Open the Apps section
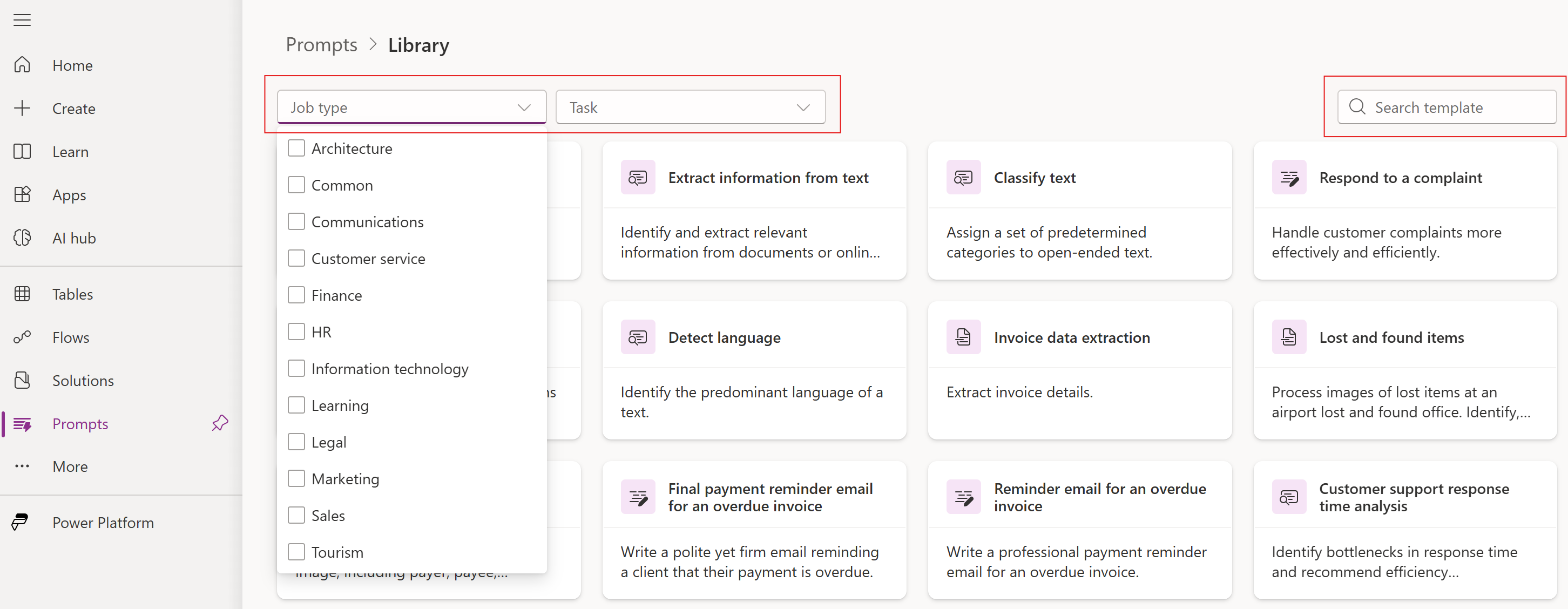 tap(68, 195)
